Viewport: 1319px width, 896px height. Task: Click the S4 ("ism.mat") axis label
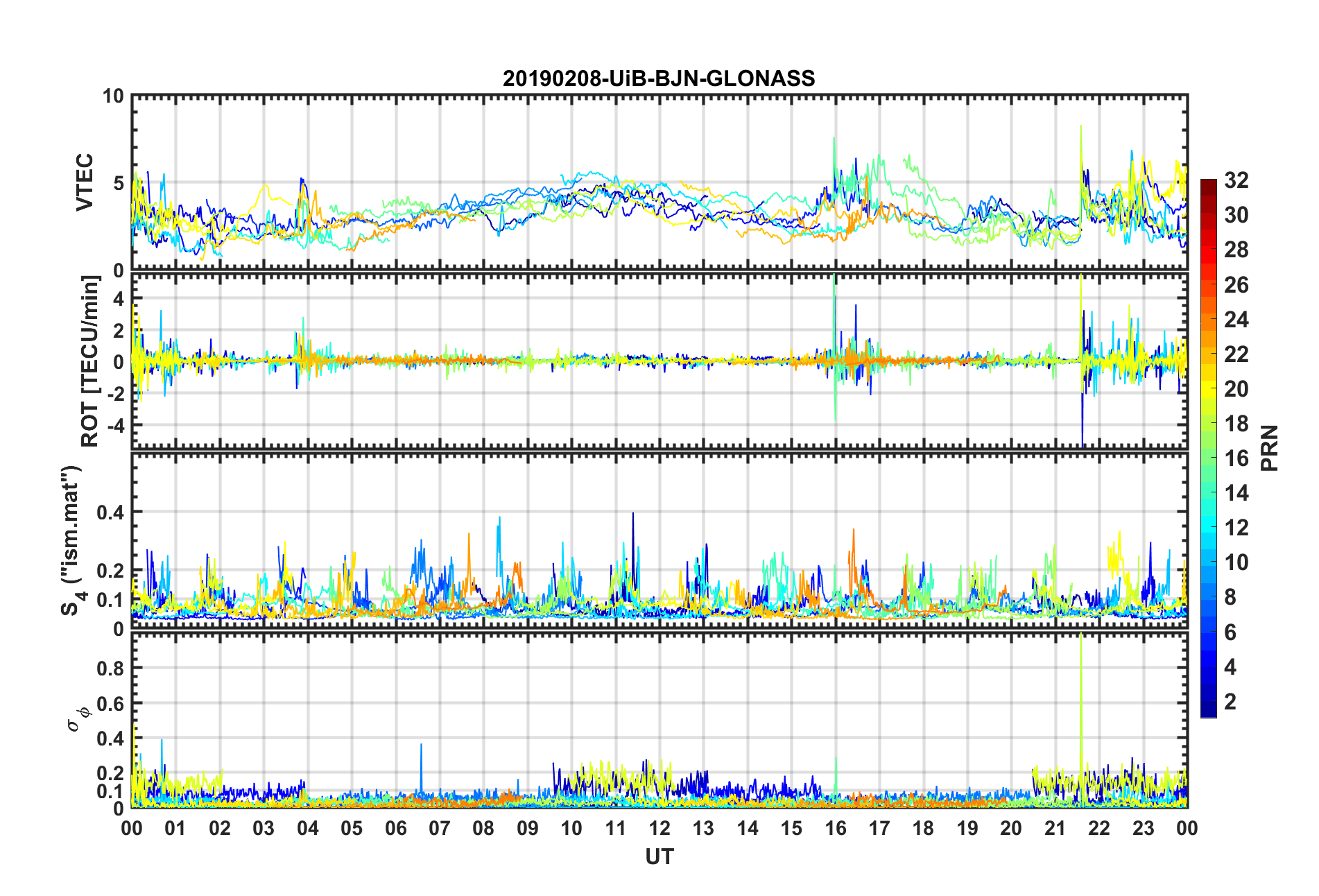click(x=71, y=540)
